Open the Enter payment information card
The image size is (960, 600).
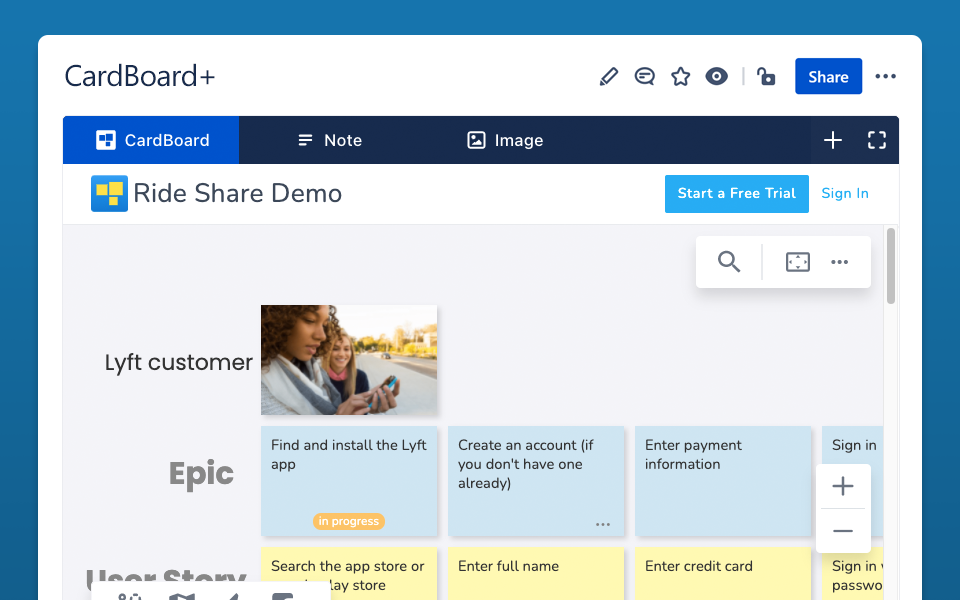point(723,481)
